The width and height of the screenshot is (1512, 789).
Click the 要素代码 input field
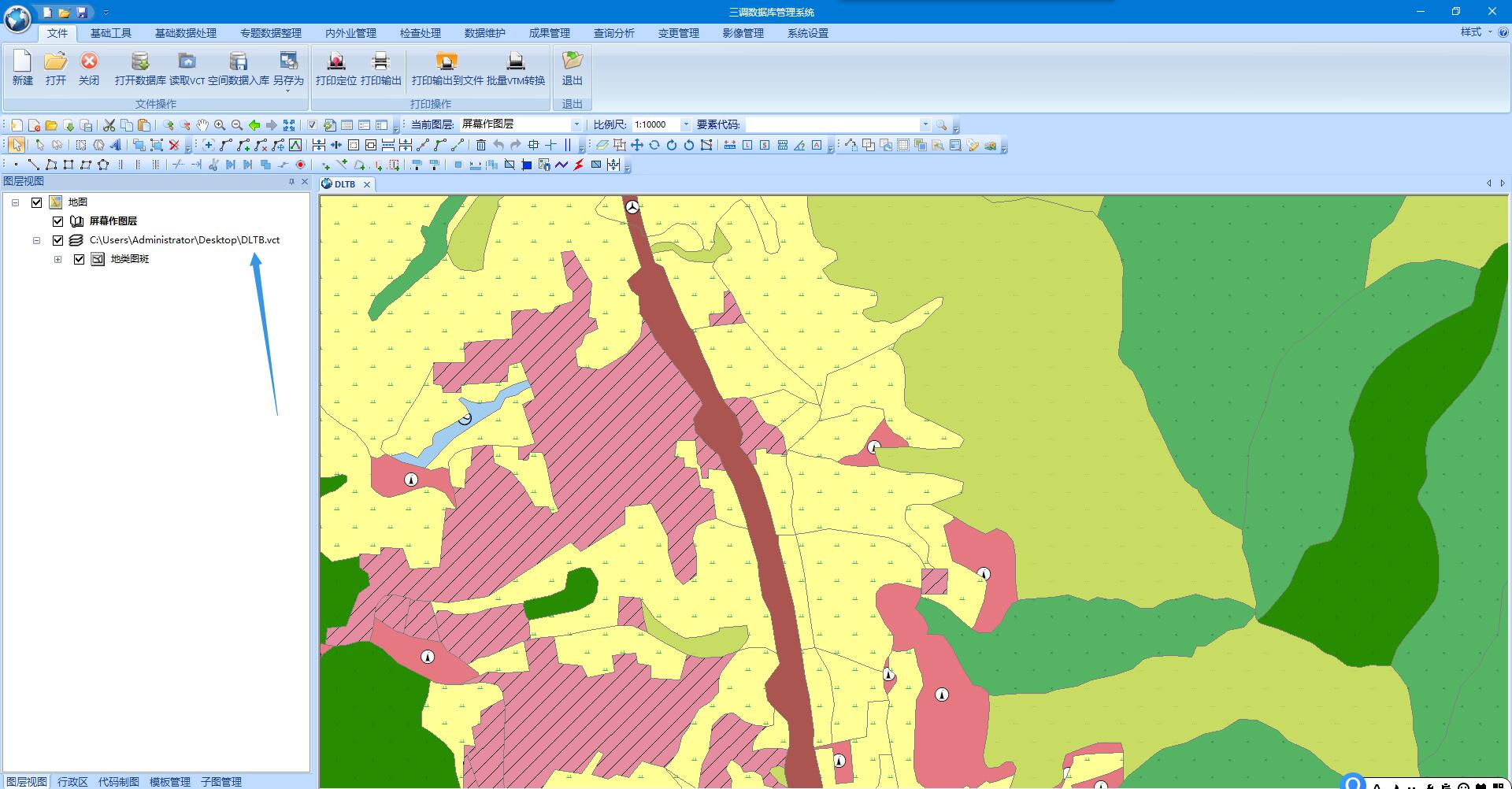832,124
